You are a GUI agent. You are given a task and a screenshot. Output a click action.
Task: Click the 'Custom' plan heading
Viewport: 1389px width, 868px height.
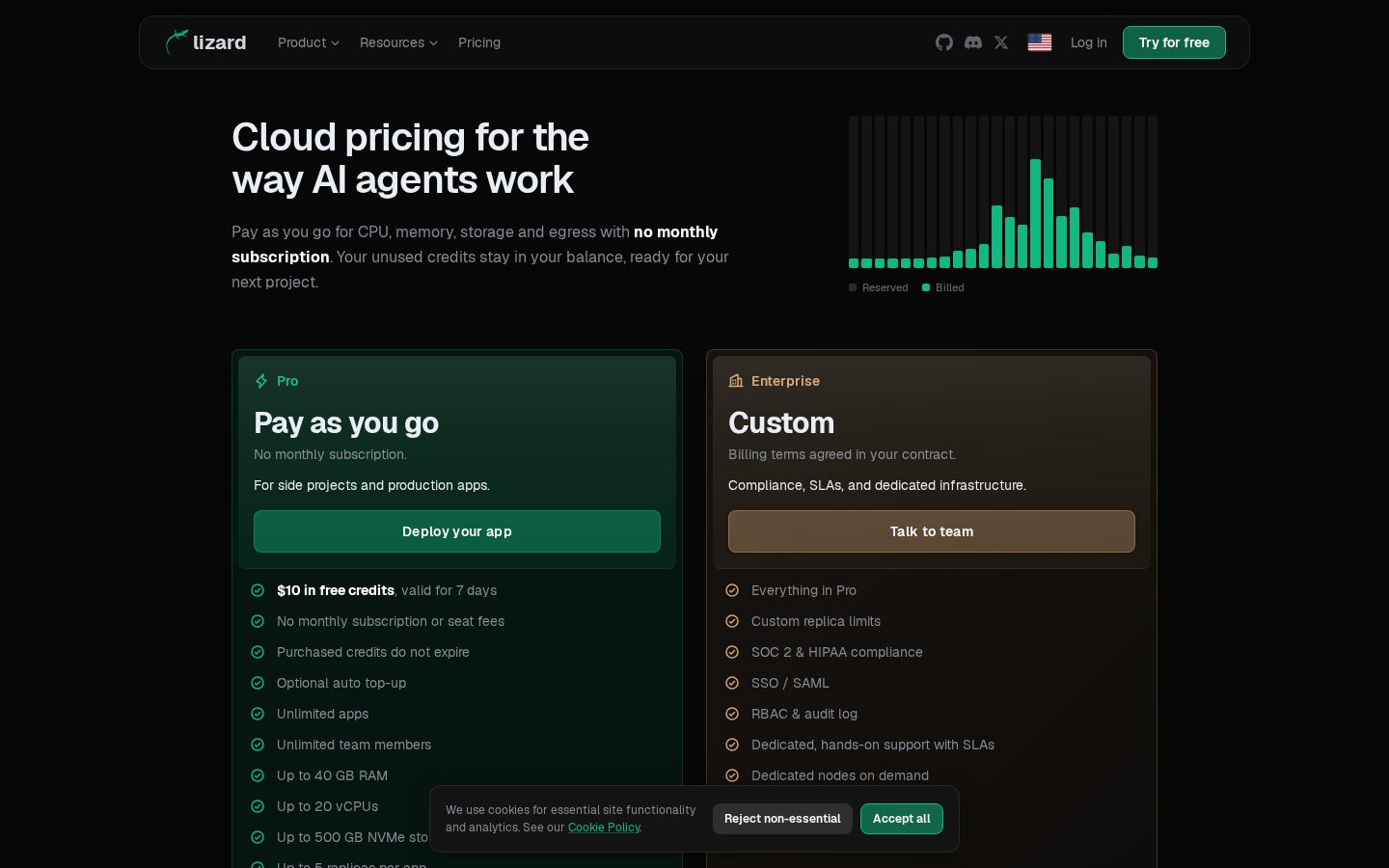click(781, 422)
